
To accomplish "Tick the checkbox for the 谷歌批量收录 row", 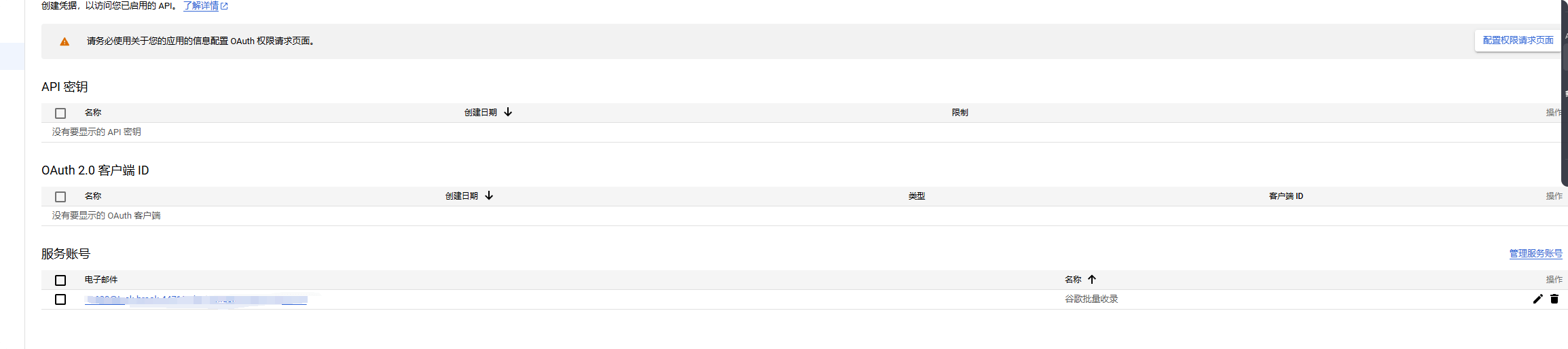I will click(x=60, y=299).
